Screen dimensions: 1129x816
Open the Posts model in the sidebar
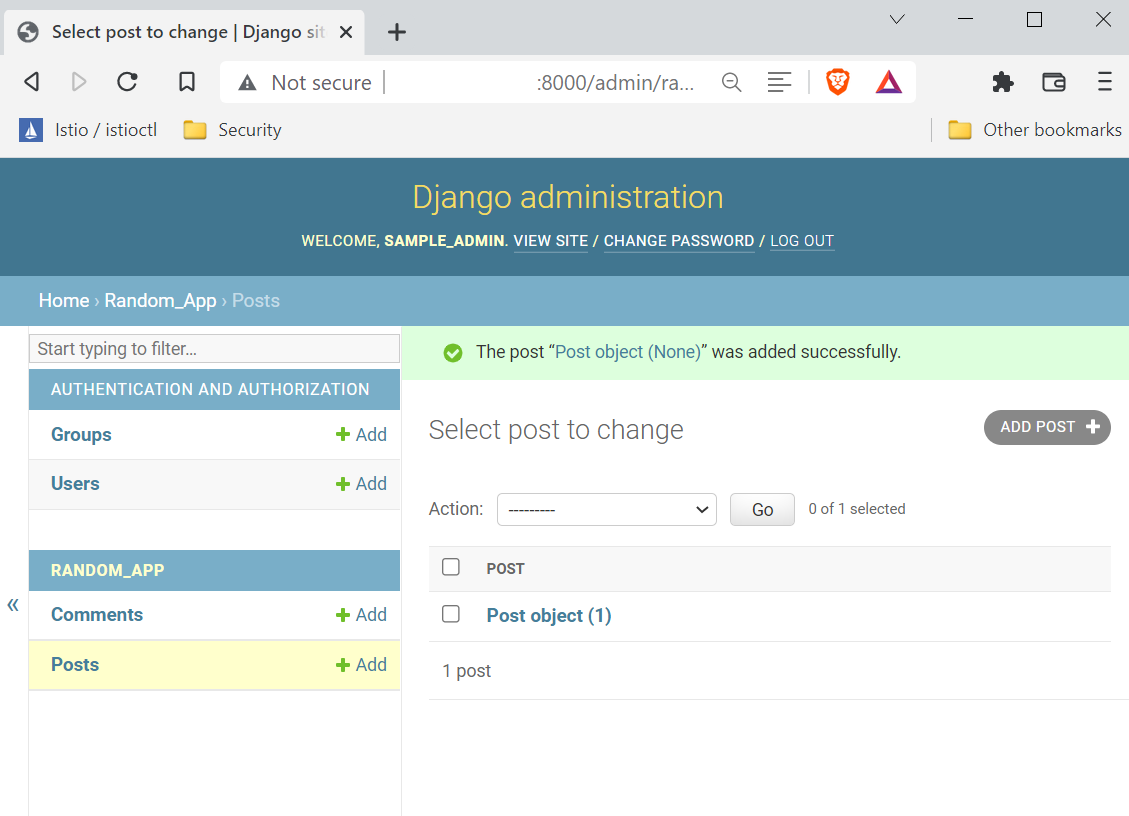[75, 664]
